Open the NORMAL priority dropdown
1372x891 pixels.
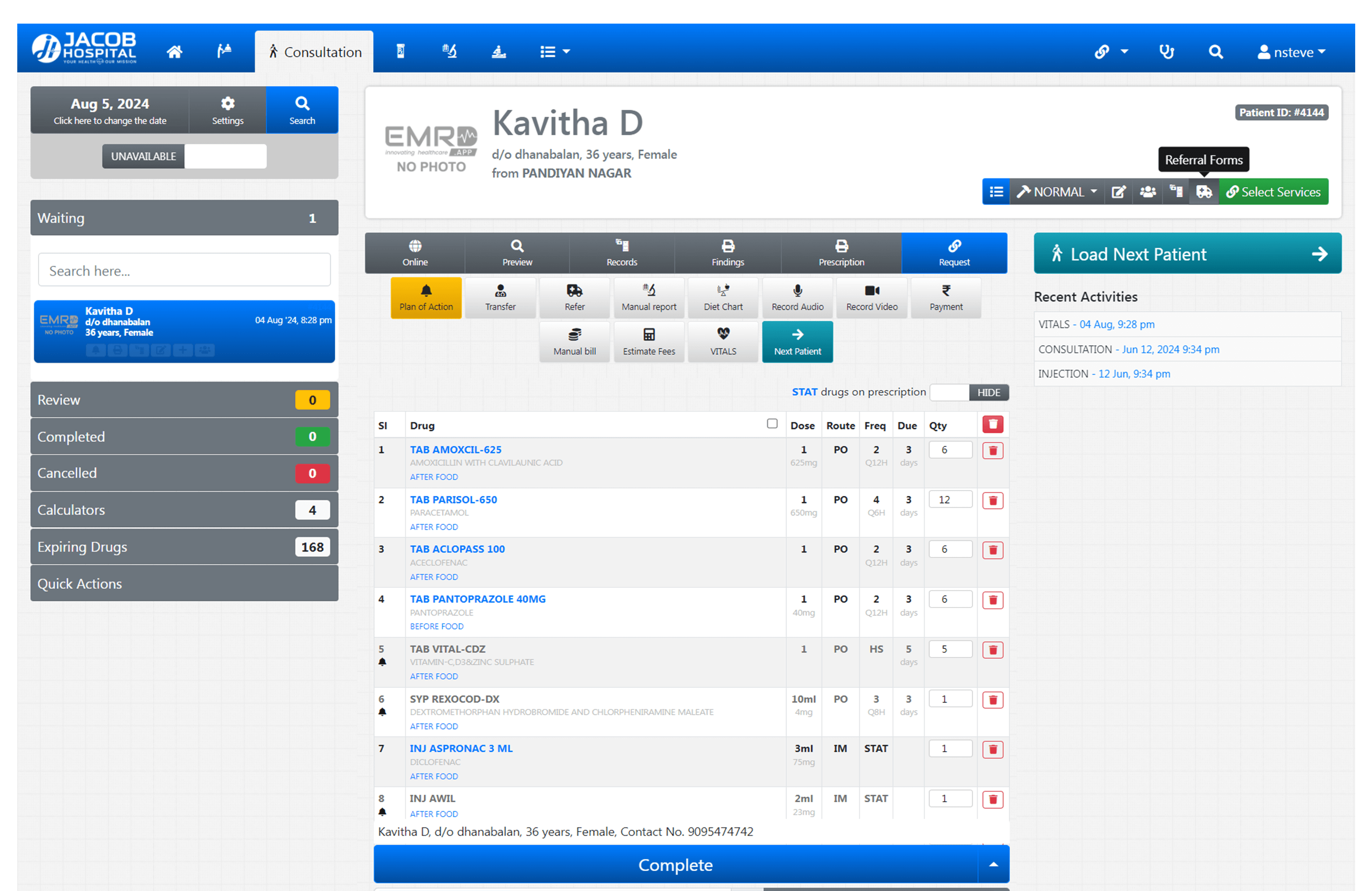[x=1056, y=192]
